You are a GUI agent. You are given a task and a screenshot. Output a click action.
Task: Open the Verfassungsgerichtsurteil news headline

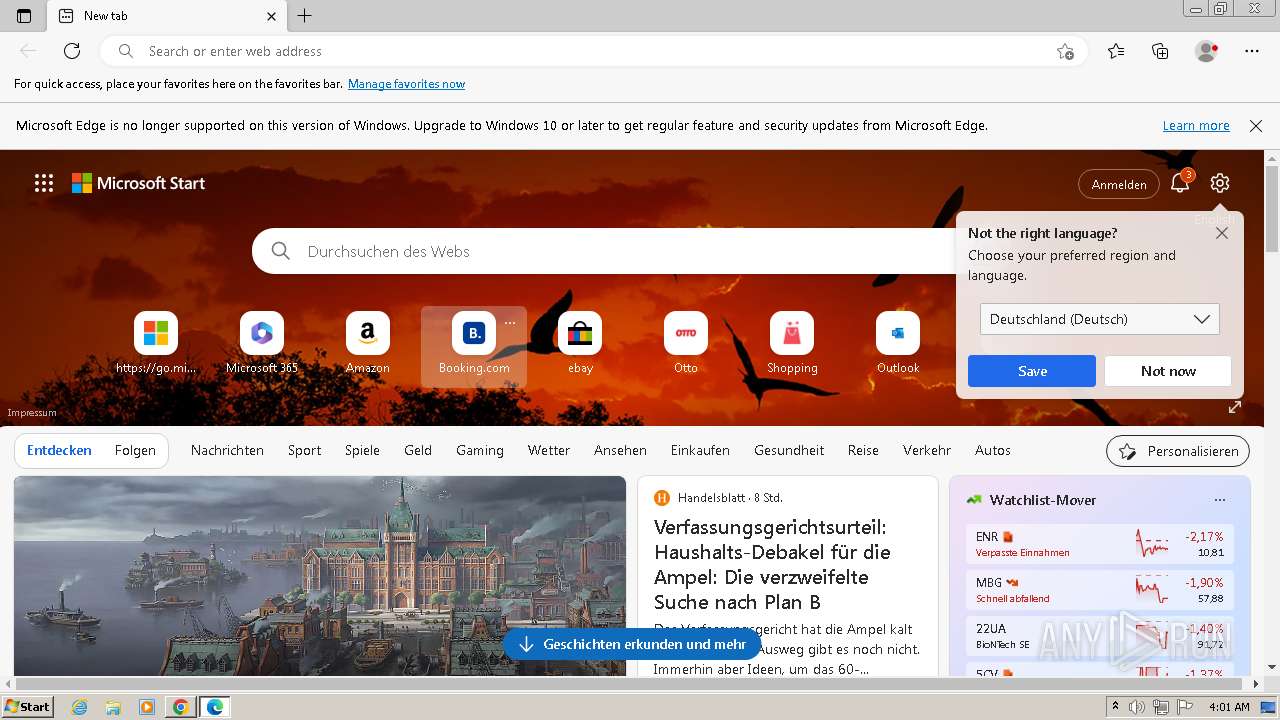(772, 564)
